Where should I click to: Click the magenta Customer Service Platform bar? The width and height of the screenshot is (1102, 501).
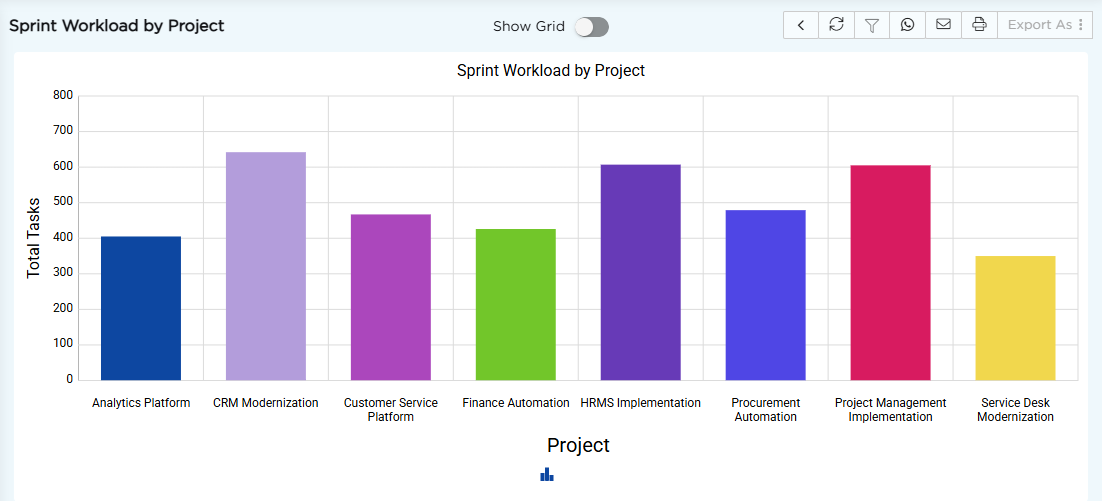point(391,297)
